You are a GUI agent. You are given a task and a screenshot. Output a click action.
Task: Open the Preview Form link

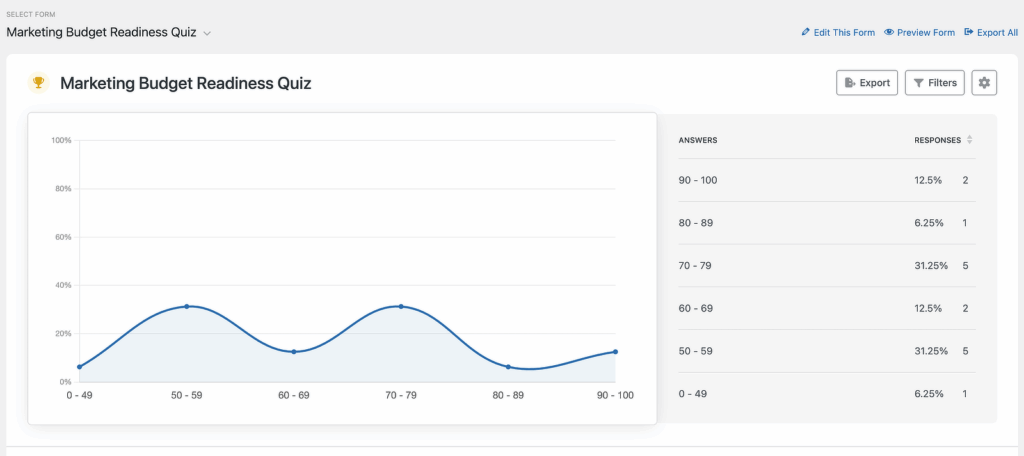point(926,33)
